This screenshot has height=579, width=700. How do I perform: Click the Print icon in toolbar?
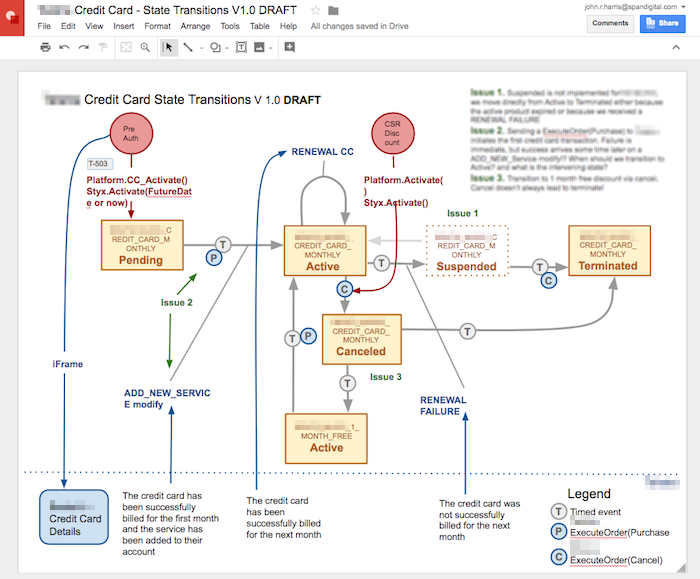tap(45, 47)
